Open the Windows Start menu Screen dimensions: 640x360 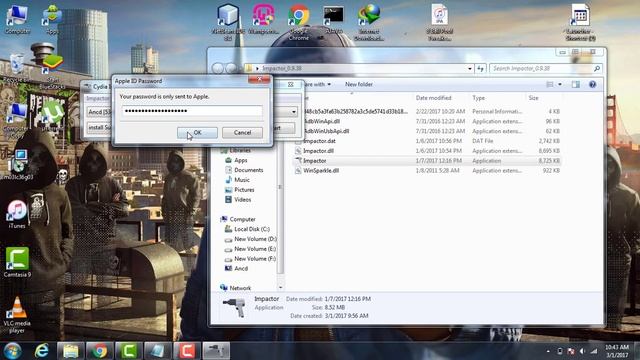click(x=12, y=351)
